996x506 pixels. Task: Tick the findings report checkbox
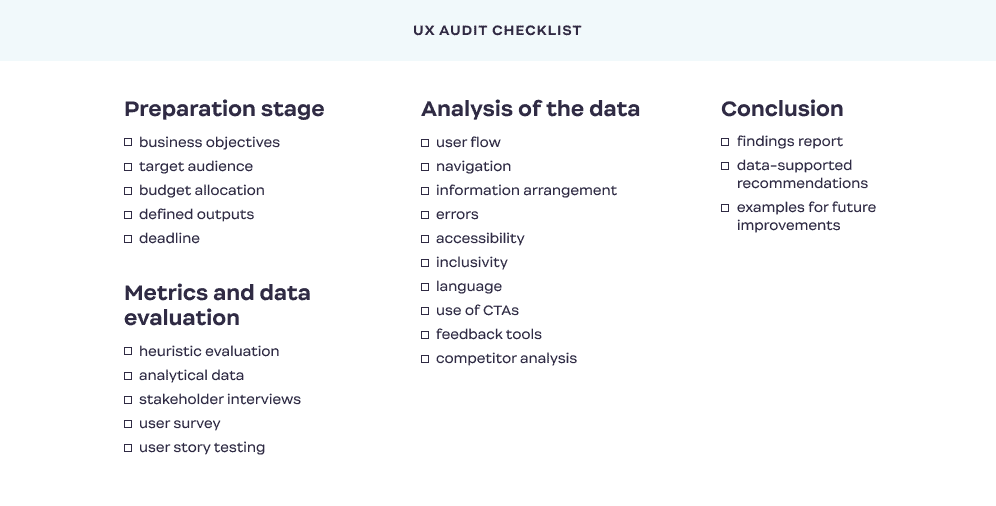725,142
